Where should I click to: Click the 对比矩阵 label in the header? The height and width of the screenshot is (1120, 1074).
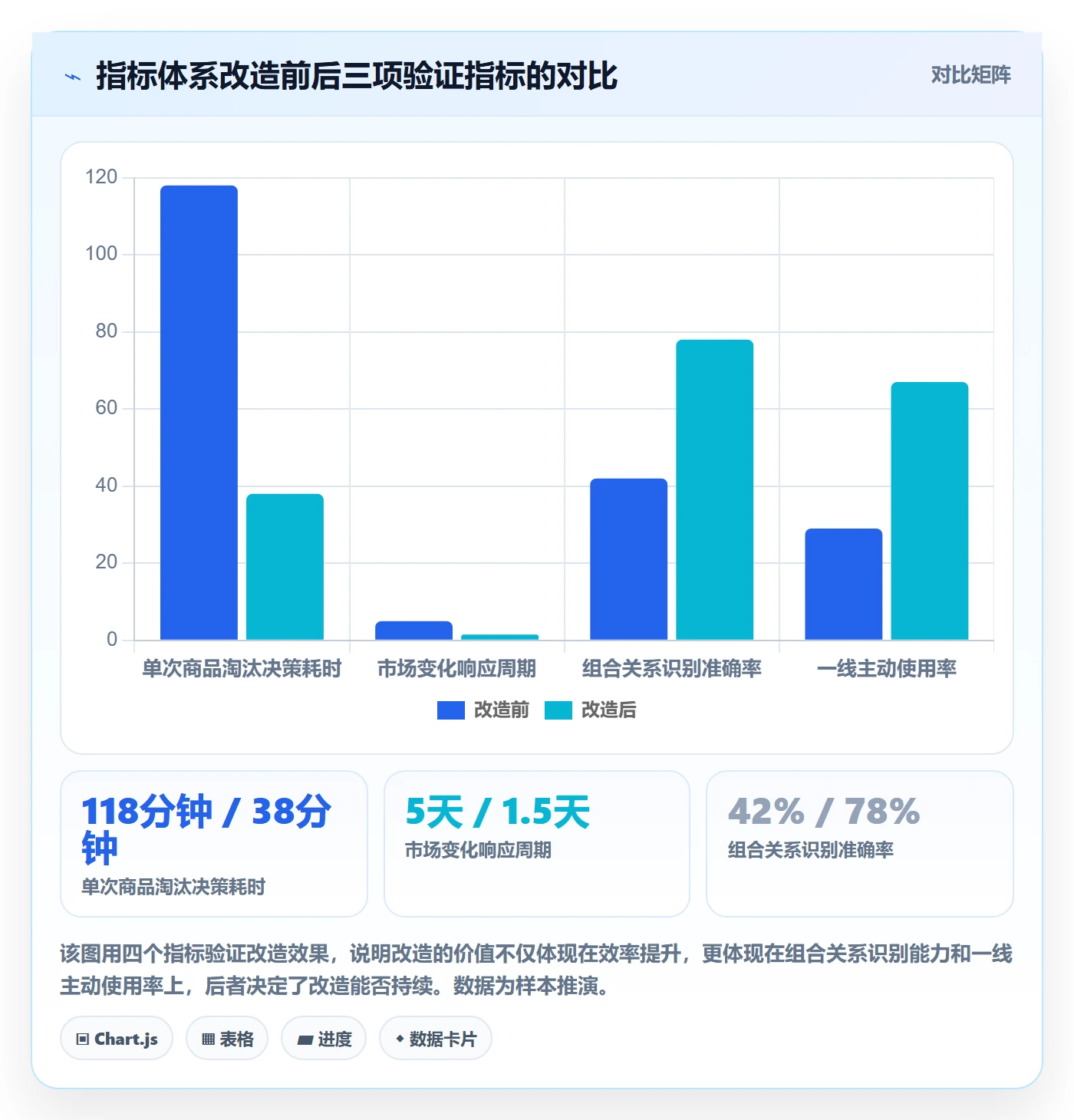(970, 75)
